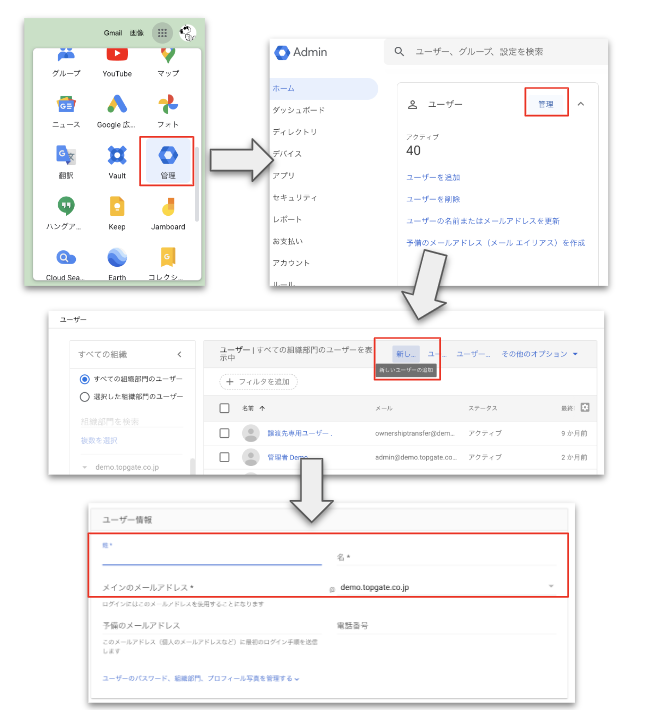This screenshot has width=652, height=710.
Task: Click 複数を選択 link in org panel
Action: click(x=99, y=441)
